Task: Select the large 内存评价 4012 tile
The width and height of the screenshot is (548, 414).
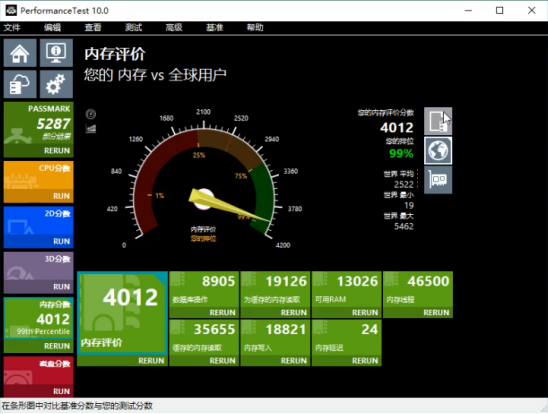Action: coord(122,313)
